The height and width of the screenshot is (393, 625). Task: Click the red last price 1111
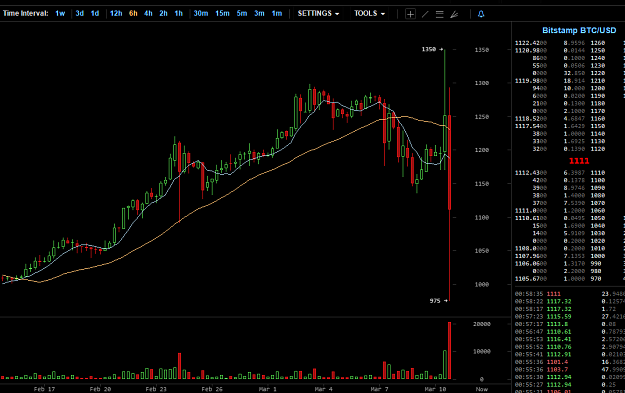tap(579, 161)
